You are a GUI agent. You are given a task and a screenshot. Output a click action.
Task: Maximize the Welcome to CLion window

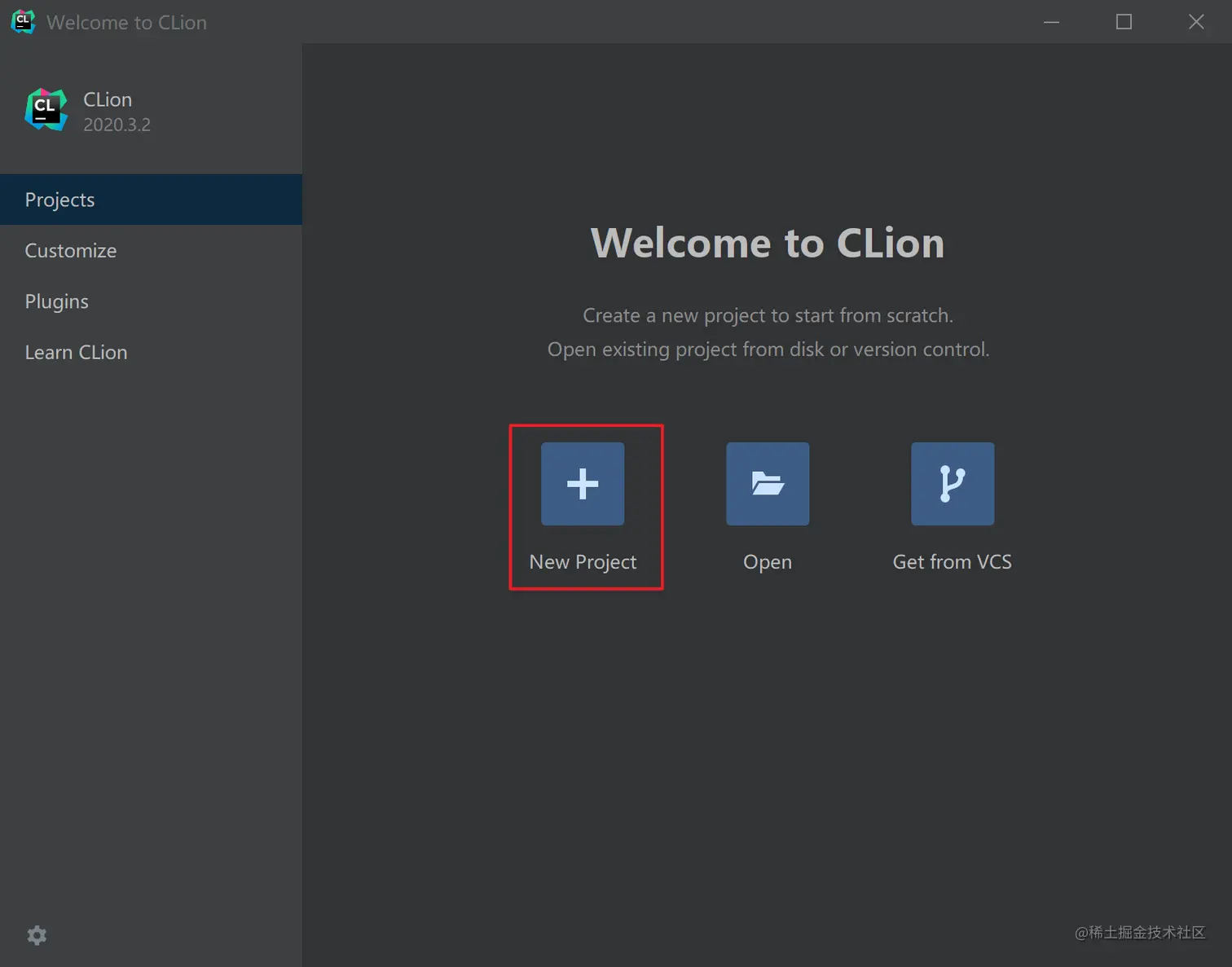(1124, 22)
